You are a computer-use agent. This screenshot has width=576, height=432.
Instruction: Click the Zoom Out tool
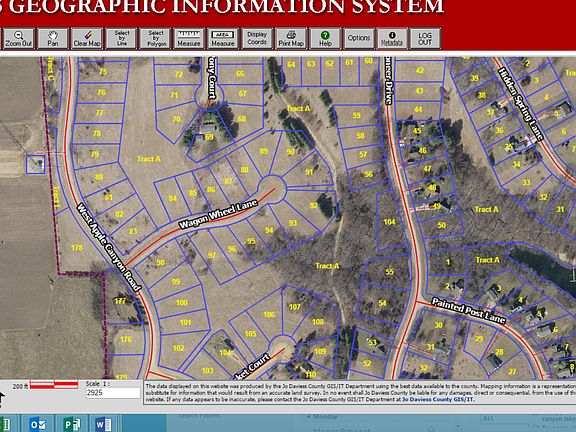(18, 39)
